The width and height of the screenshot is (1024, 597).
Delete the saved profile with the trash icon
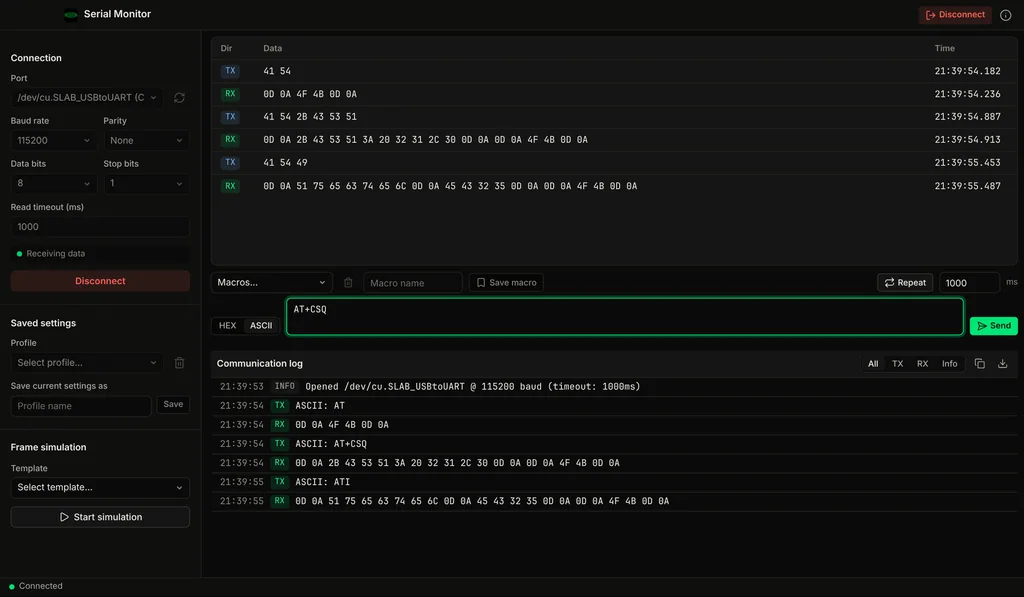(x=179, y=363)
